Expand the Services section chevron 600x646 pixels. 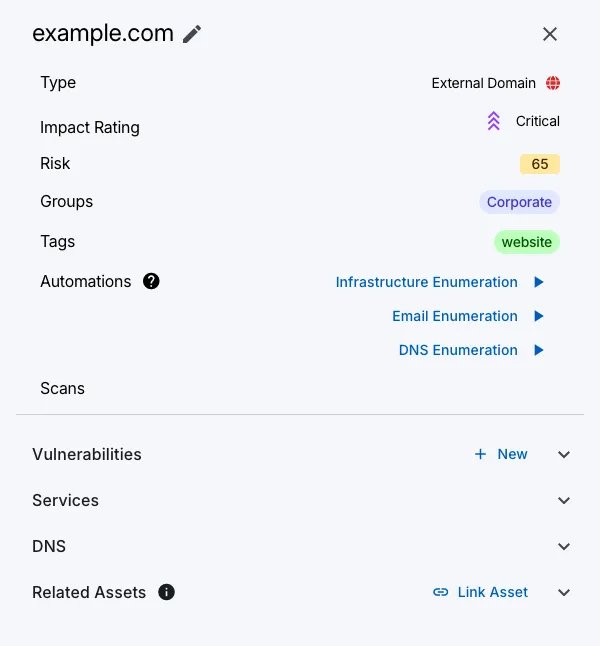click(564, 501)
